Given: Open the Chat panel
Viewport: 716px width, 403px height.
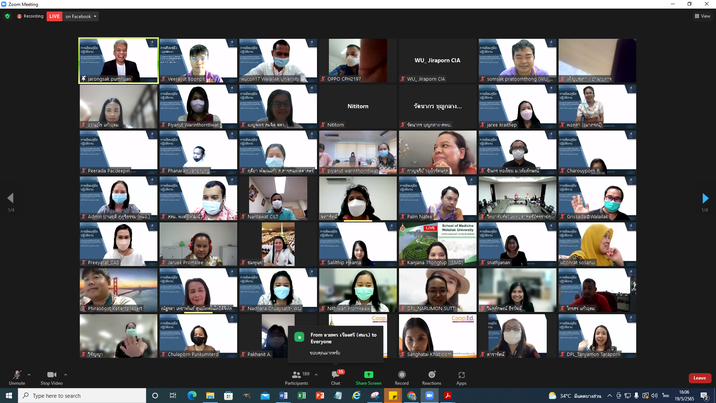Looking at the screenshot, I should [335, 375].
